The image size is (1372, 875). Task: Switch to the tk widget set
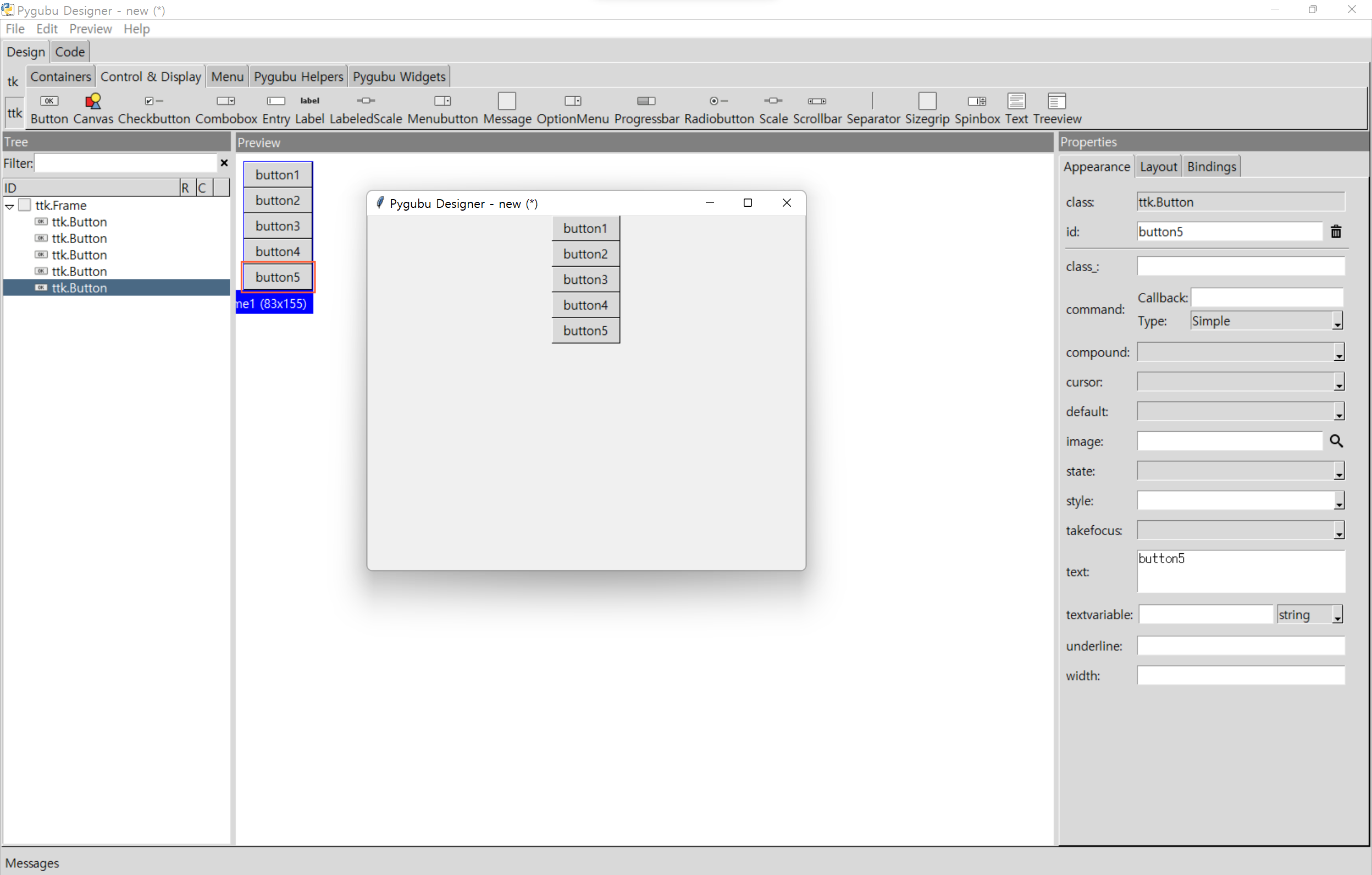click(x=13, y=81)
